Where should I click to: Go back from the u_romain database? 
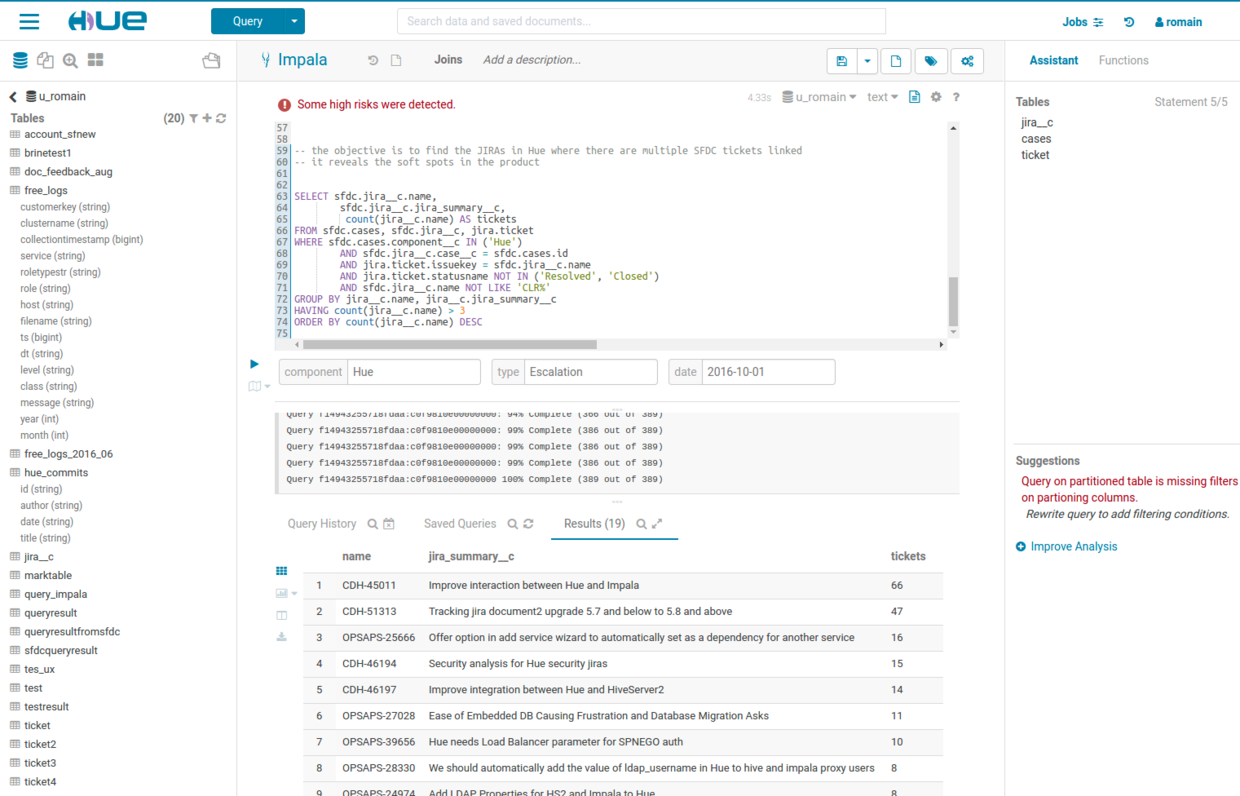[x=13, y=97]
